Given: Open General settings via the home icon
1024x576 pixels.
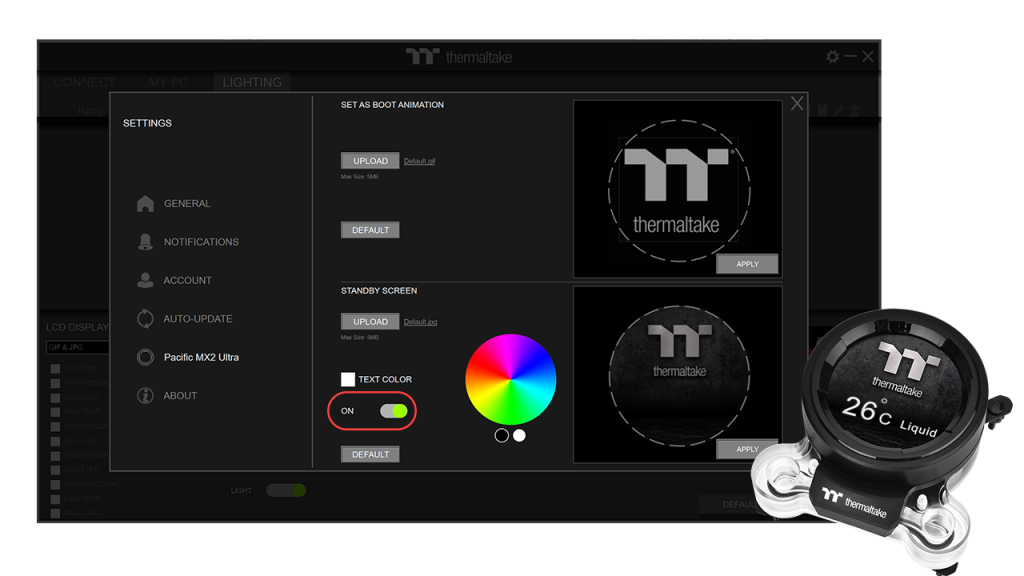Looking at the screenshot, I should (x=145, y=204).
